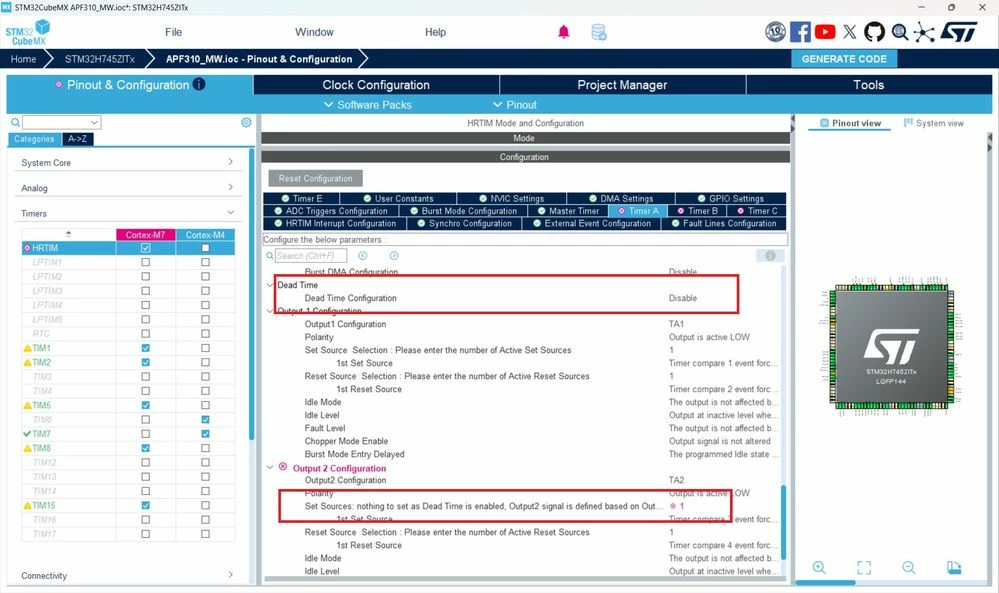Open the File menu
Image resolution: width=999 pixels, height=593 pixels.
[173, 32]
